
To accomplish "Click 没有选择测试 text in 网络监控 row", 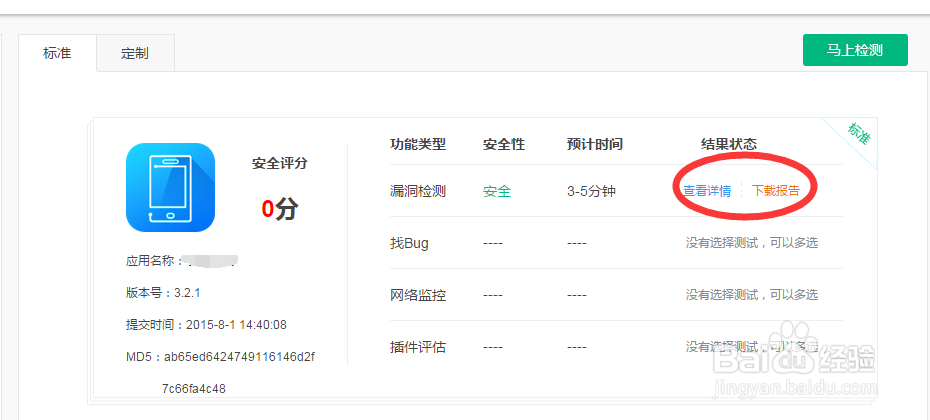I will tap(752, 294).
